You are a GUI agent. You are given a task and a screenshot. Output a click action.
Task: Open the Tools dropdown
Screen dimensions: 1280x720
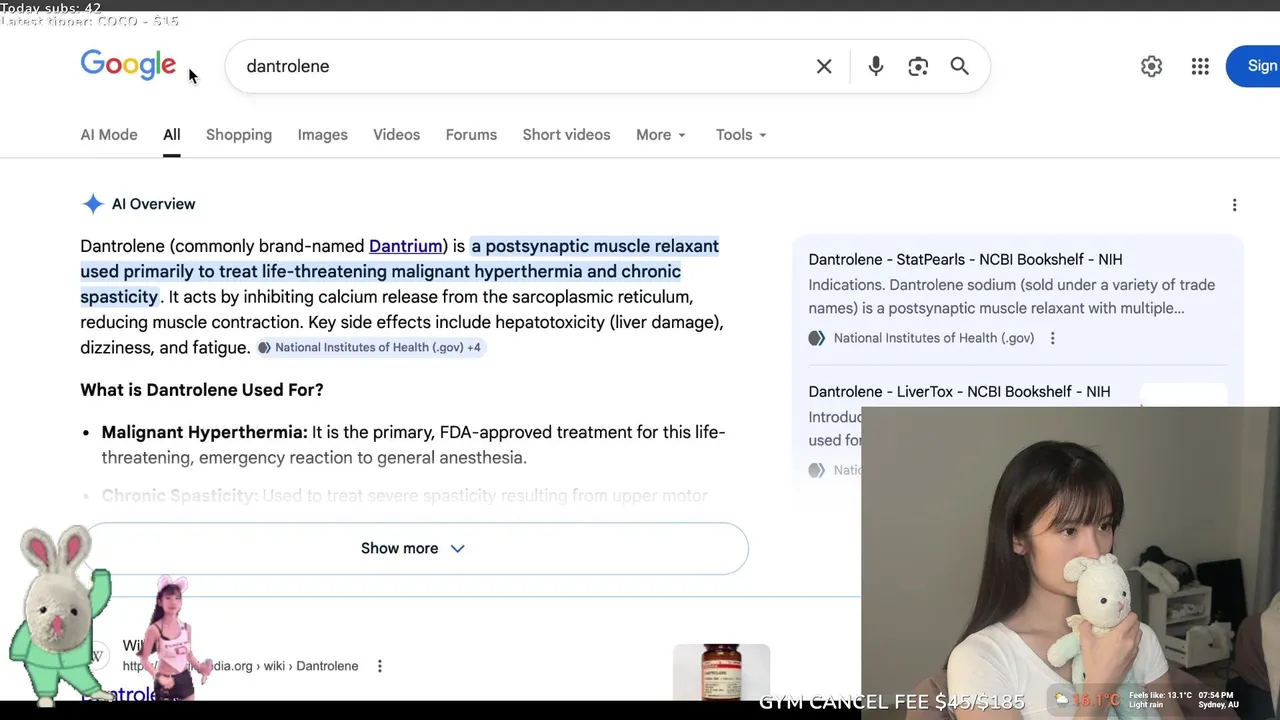(741, 135)
